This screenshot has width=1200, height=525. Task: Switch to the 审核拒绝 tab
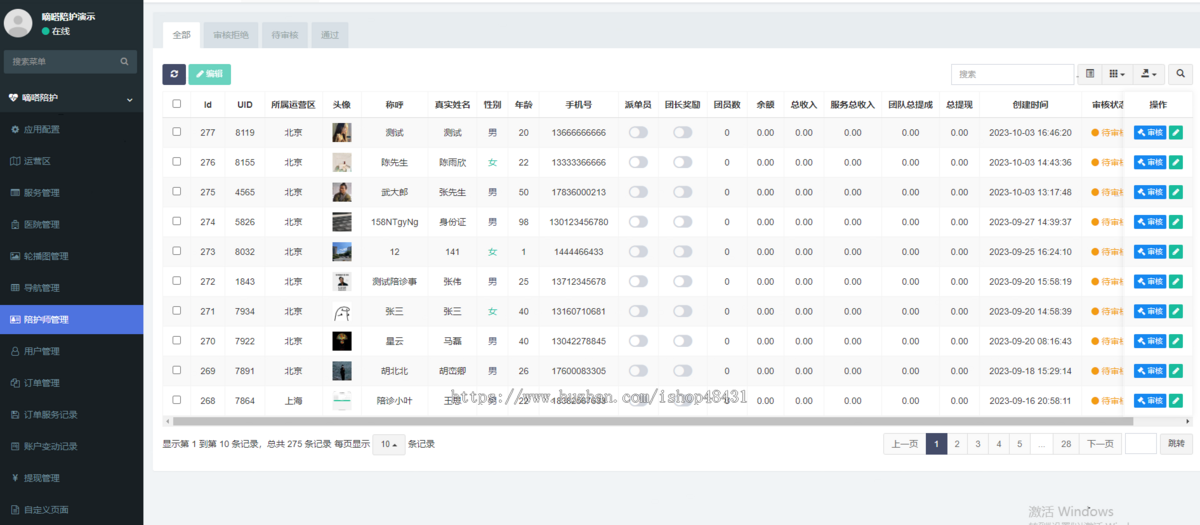pos(232,35)
